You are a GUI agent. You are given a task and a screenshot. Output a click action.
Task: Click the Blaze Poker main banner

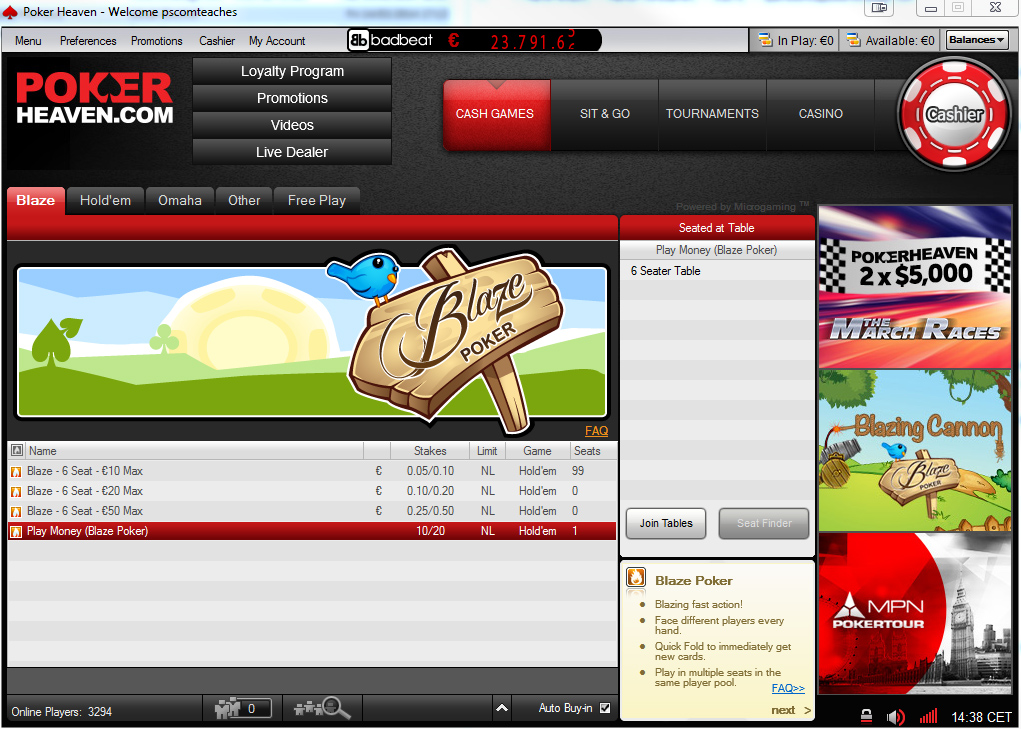(311, 342)
